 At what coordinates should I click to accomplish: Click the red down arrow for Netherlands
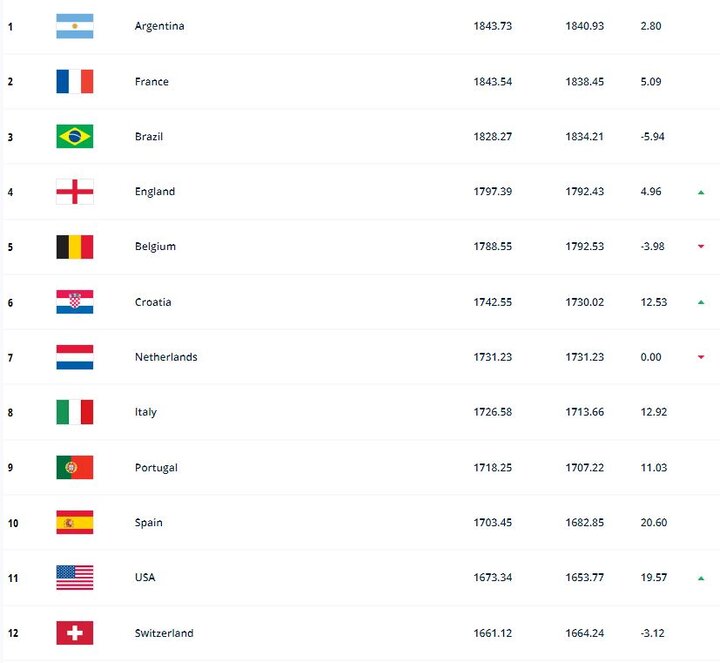coord(701,357)
